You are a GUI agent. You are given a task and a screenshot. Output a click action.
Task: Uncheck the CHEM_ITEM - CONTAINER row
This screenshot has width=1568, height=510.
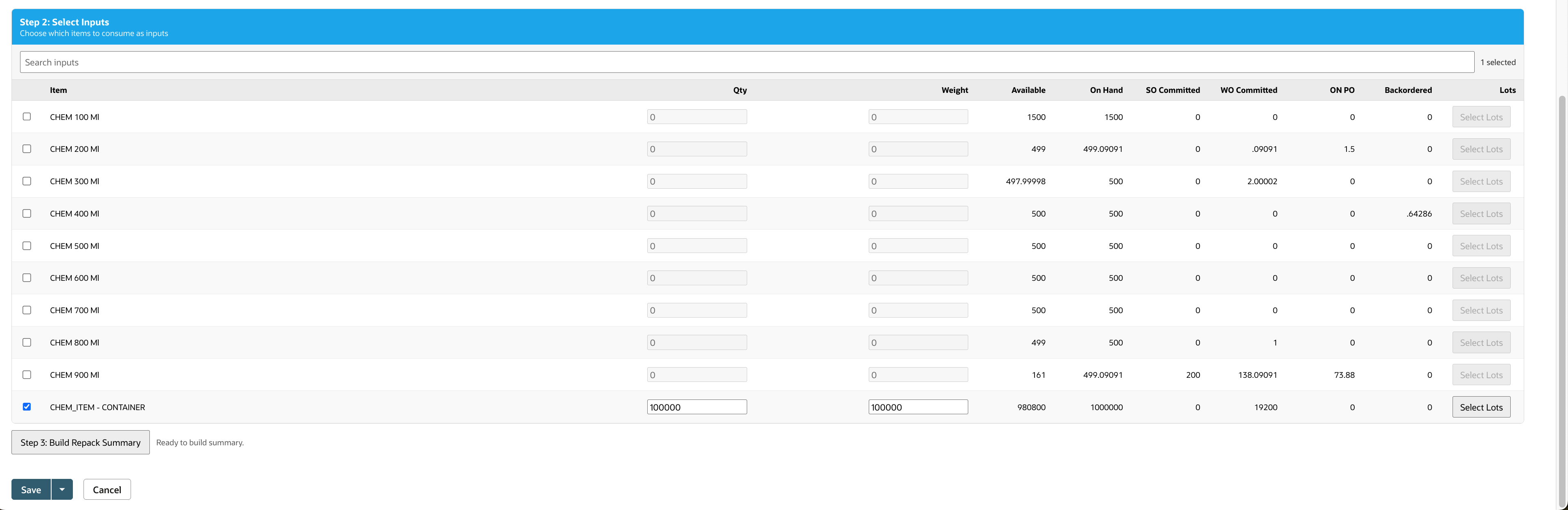click(27, 406)
